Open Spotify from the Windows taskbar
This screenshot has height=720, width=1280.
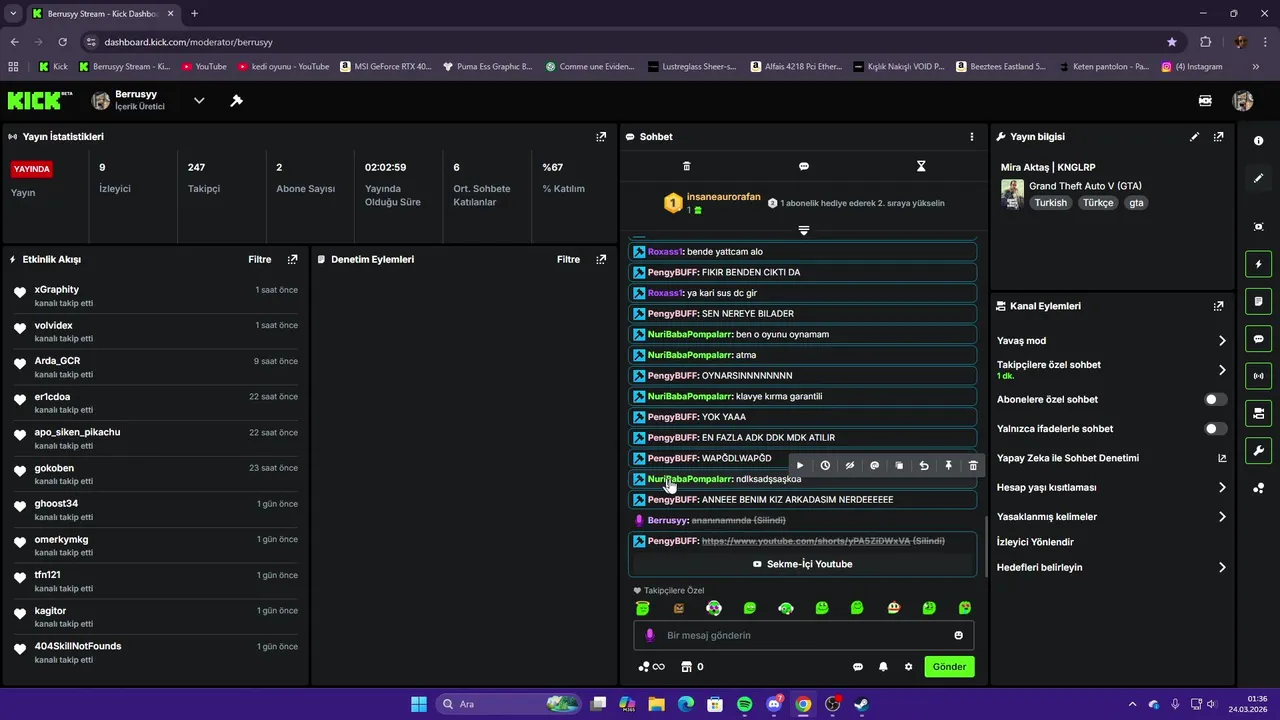(x=745, y=704)
